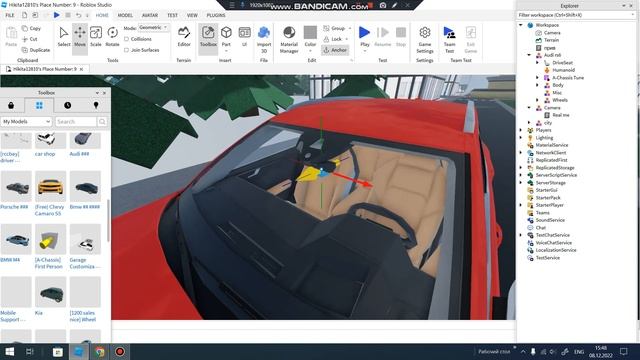Image resolution: width=640 pixels, height=360 pixels.
Task: Undo the last action in quick toolbar
Action: (78, 15)
